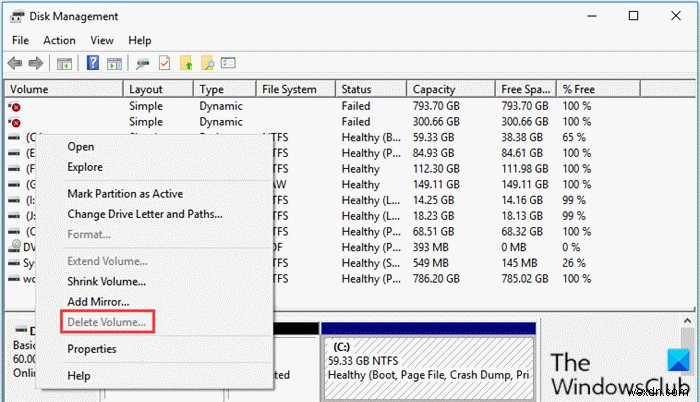Click the 26 % free value
The height and width of the screenshot is (402, 700).
(x=574, y=263)
